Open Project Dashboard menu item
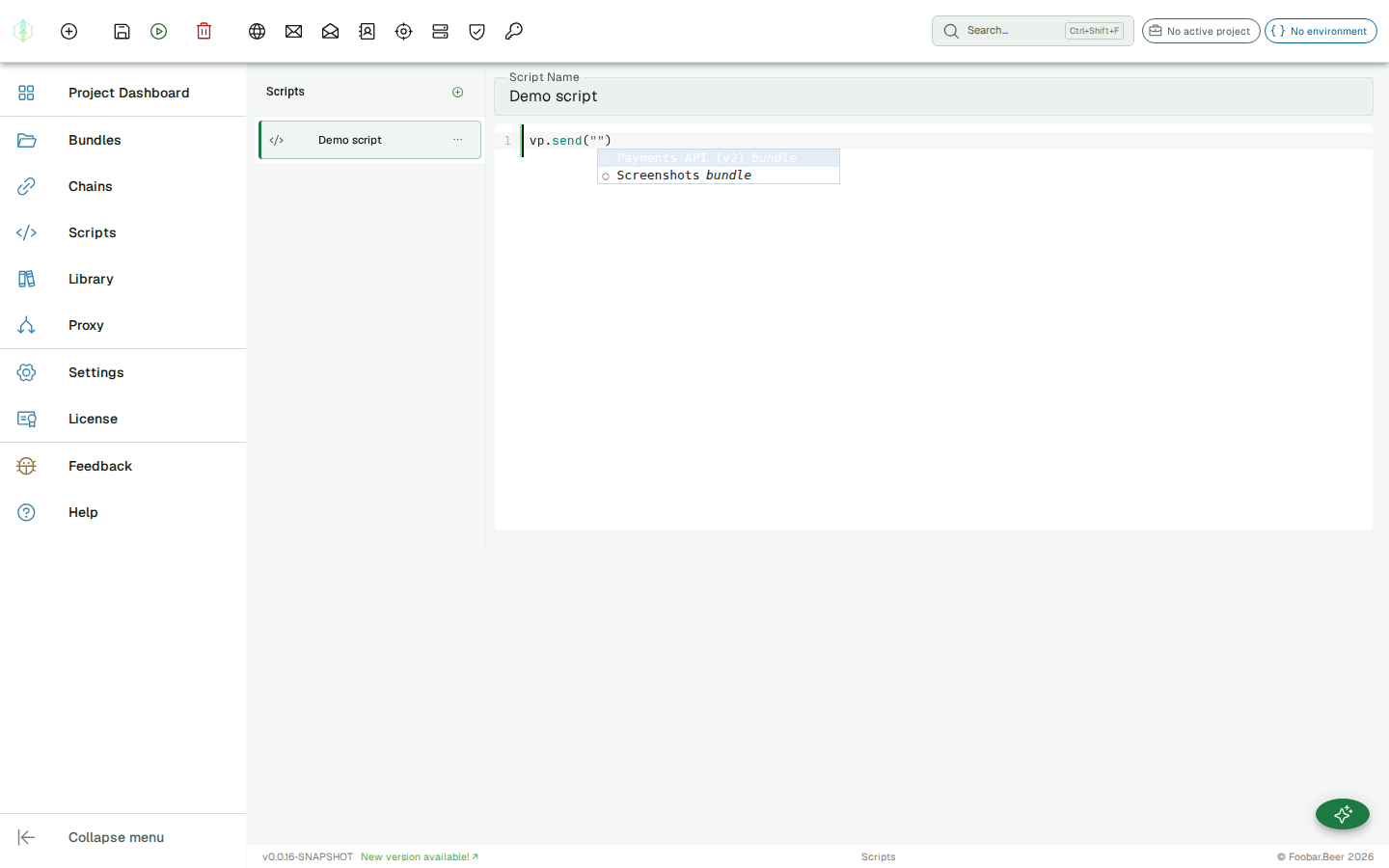Viewport: 1389px width, 868px height. [123, 93]
